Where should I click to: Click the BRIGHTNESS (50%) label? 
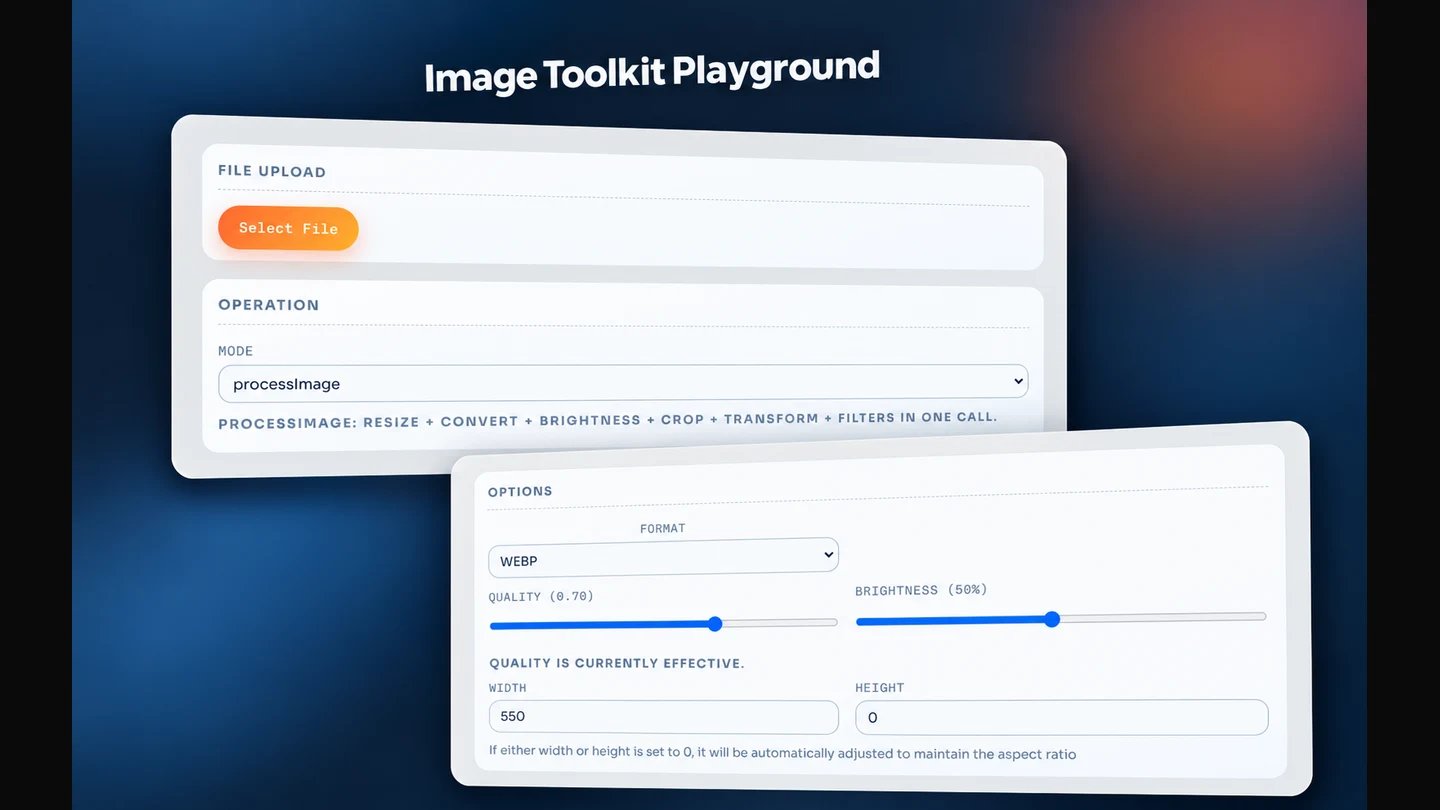(x=921, y=590)
